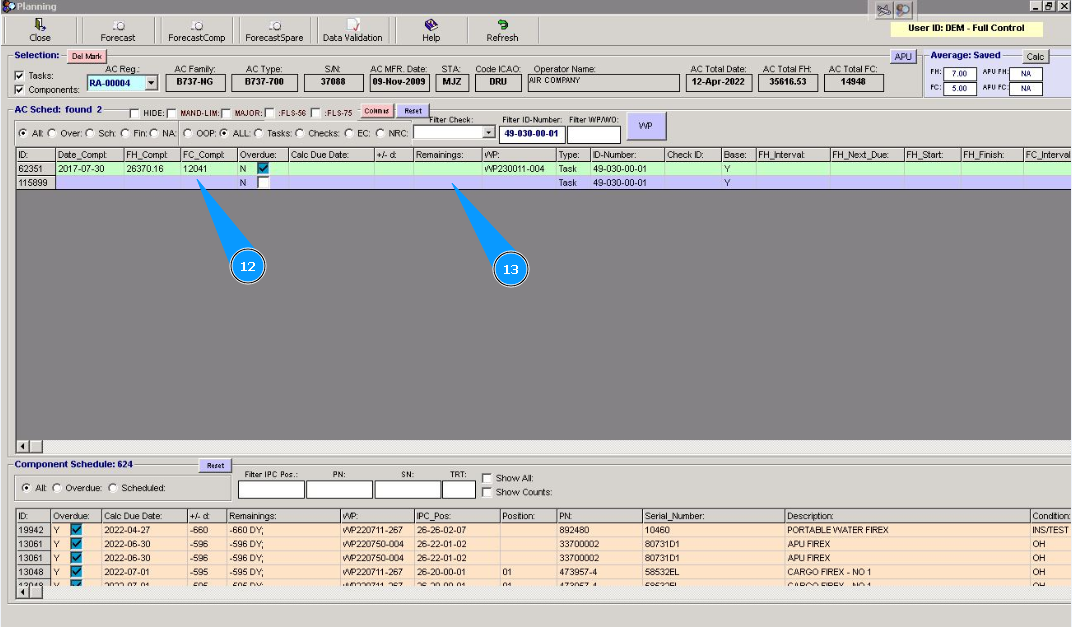Click the Filter ID-Number field
The width and height of the screenshot is (1072, 629).
[x=531, y=134]
